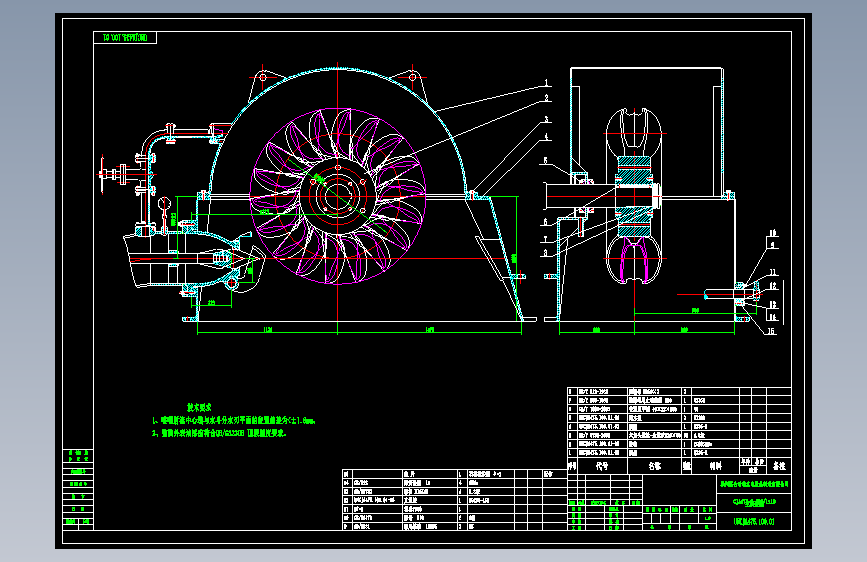Select callout number 10 on side view

point(773,233)
